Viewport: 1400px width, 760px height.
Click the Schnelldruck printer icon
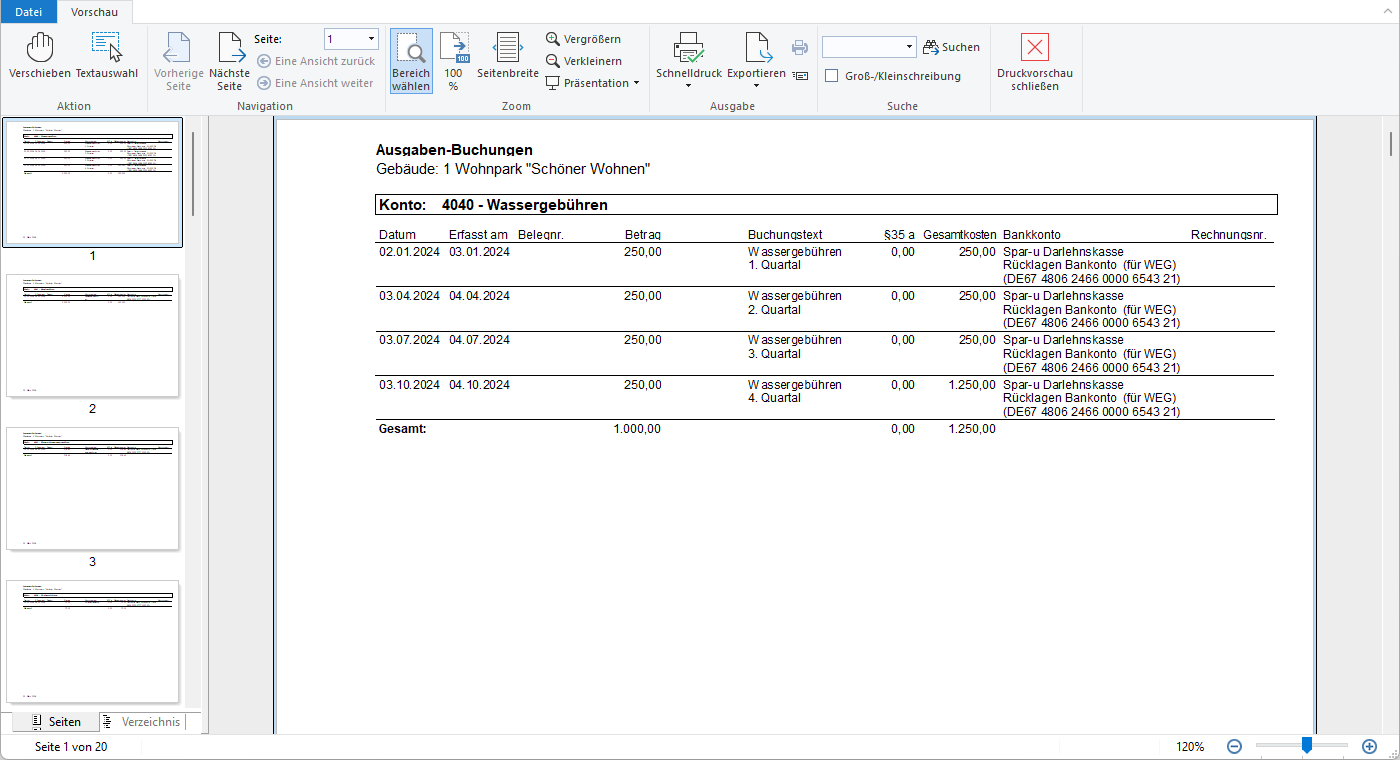click(689, 48)
